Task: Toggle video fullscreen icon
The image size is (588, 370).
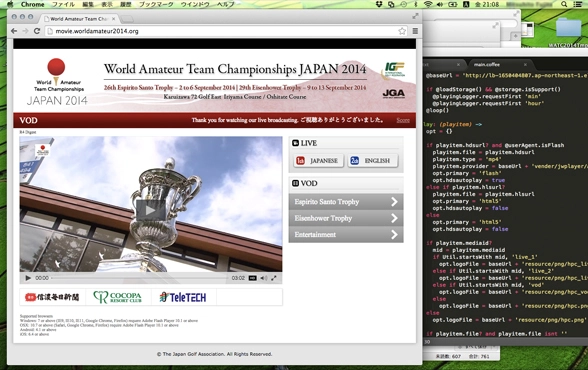Action: coord(274,278)
